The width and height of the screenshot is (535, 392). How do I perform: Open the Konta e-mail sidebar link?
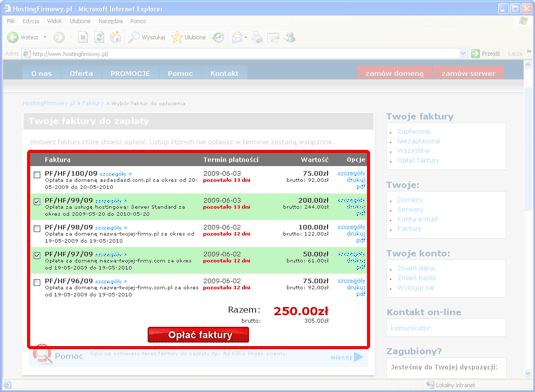click(417, 219)
